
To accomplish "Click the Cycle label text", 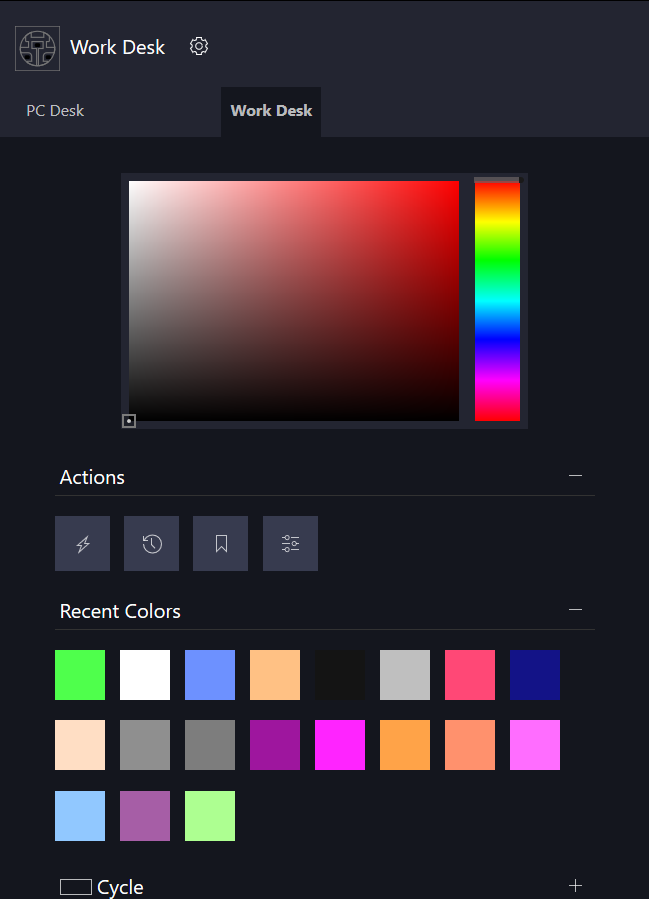I will [120, 887].
